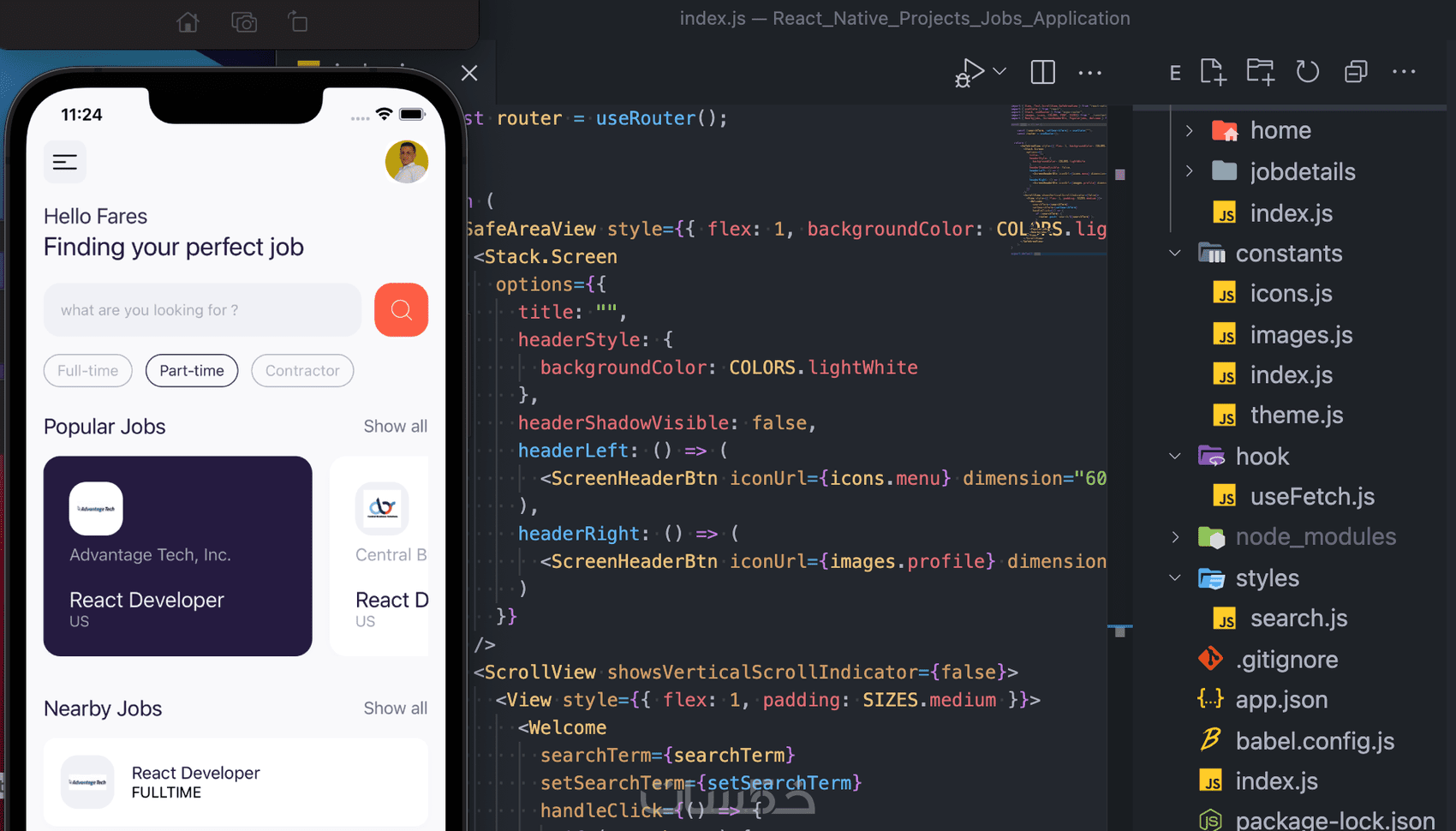Click the simulator Home icon
The height and width of the screenshot is (831, 1456).
pyautogui.click(x=188, y=22)
